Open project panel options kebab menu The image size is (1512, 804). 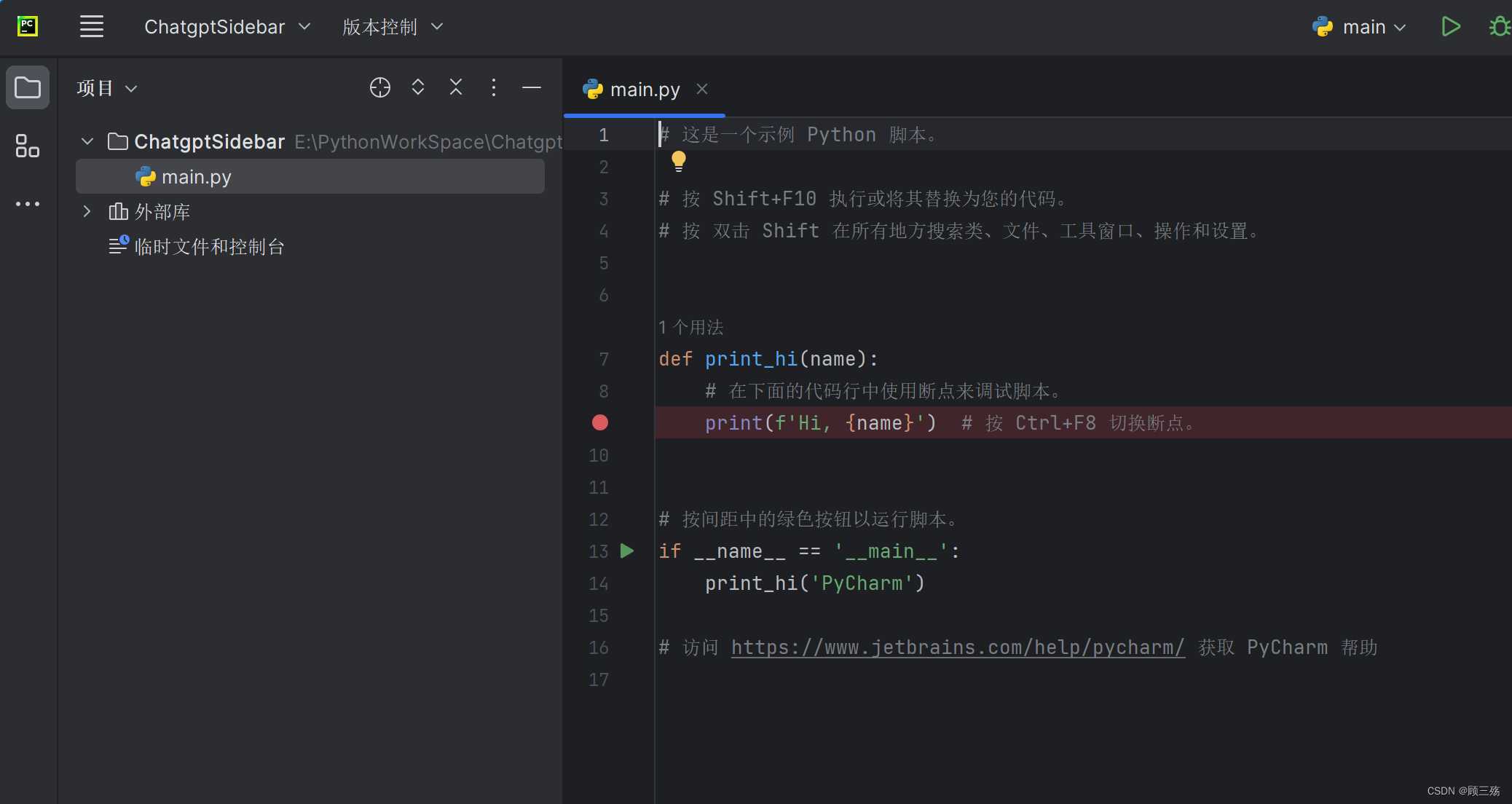click(494, 87)
